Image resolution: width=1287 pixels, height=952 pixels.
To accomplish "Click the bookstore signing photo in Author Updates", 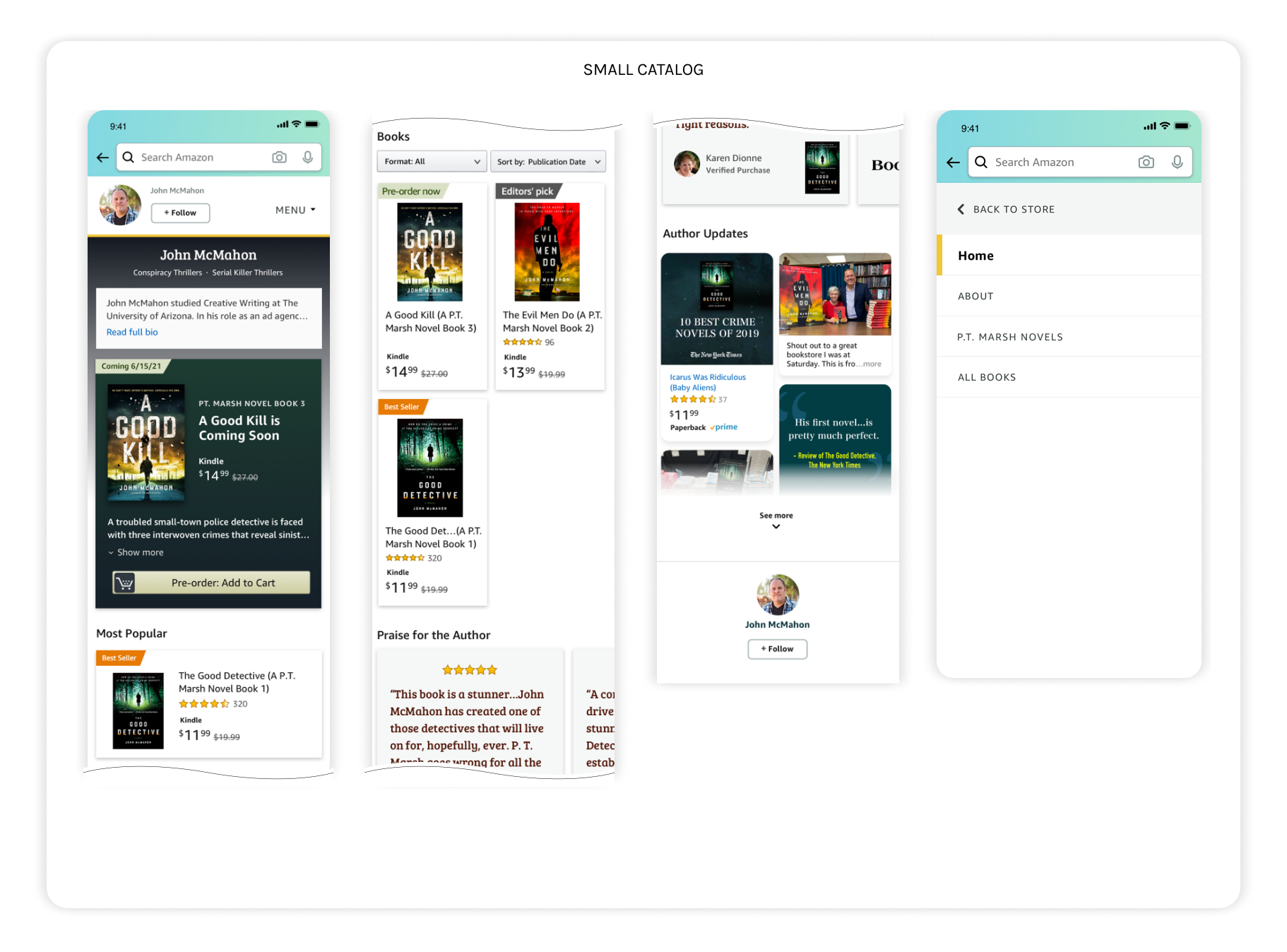I will coord(835,294).
